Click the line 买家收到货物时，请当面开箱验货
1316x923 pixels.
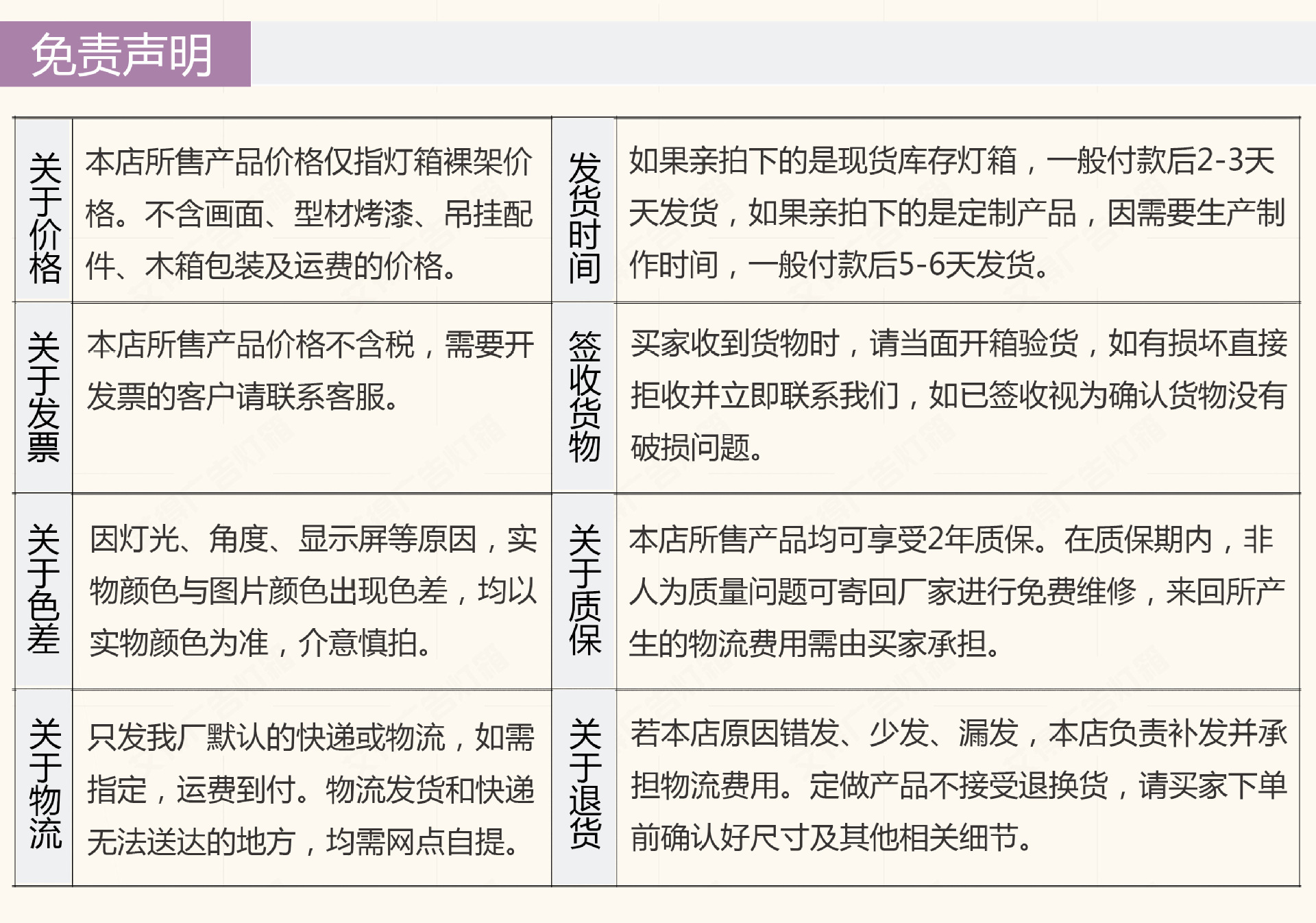coord(855,344)
